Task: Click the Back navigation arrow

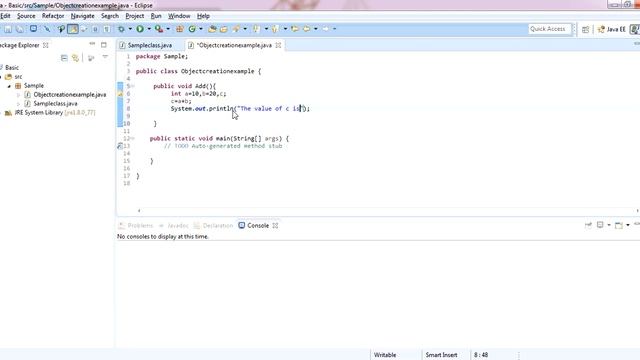Action: click(x=306, y=29)
